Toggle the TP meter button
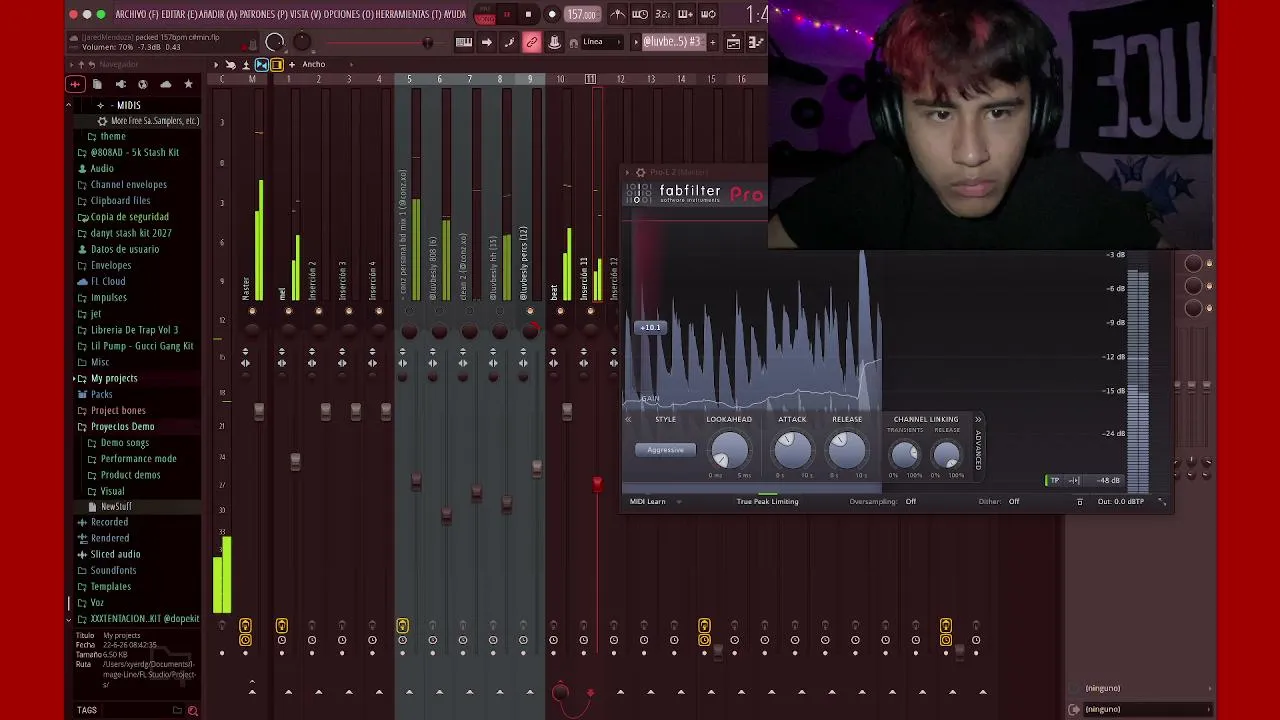The height and width of the screenshot is (720, 1280). click(1054, 481)
